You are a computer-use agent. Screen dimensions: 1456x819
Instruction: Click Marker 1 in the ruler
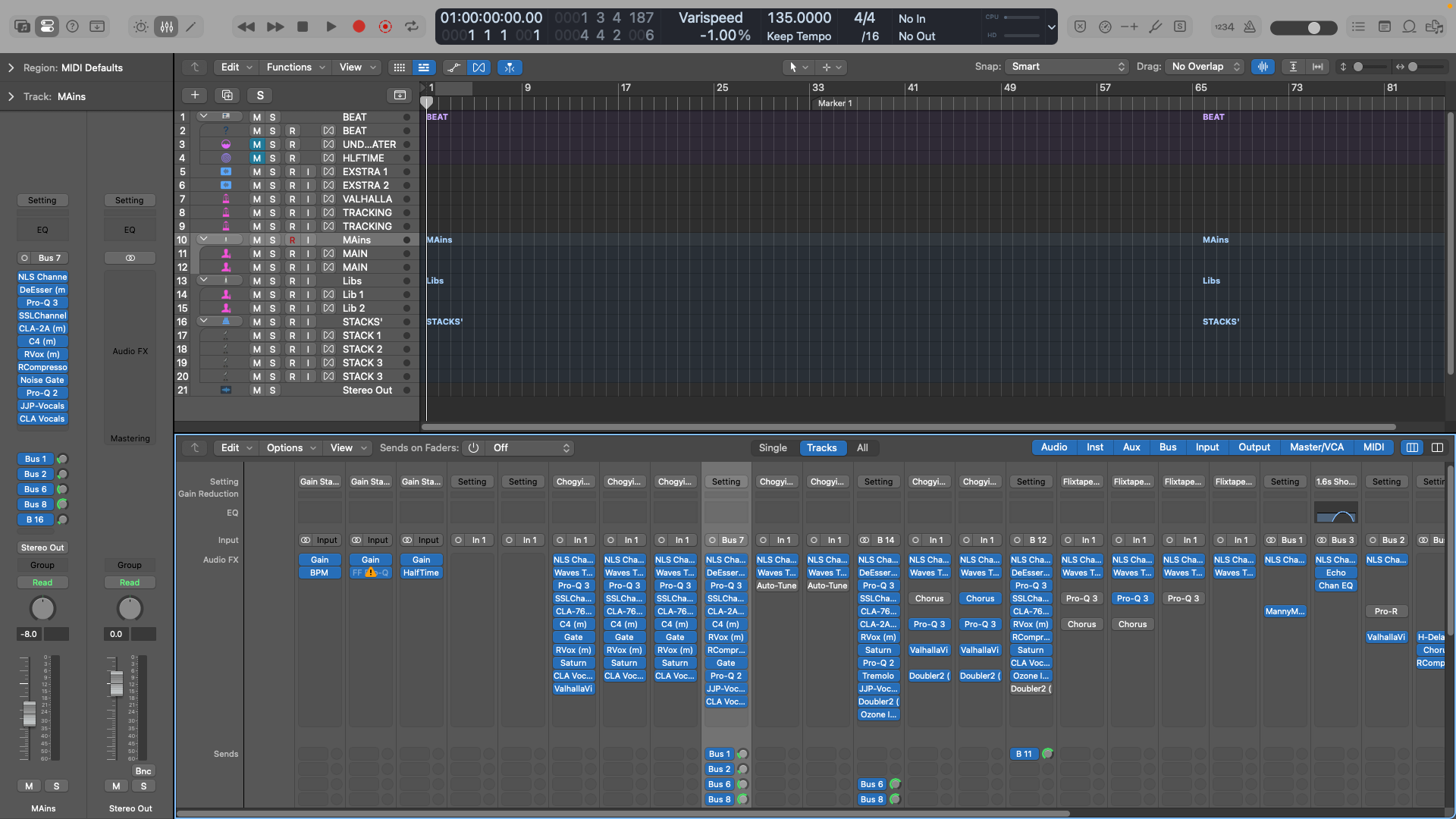coord(835,103)
